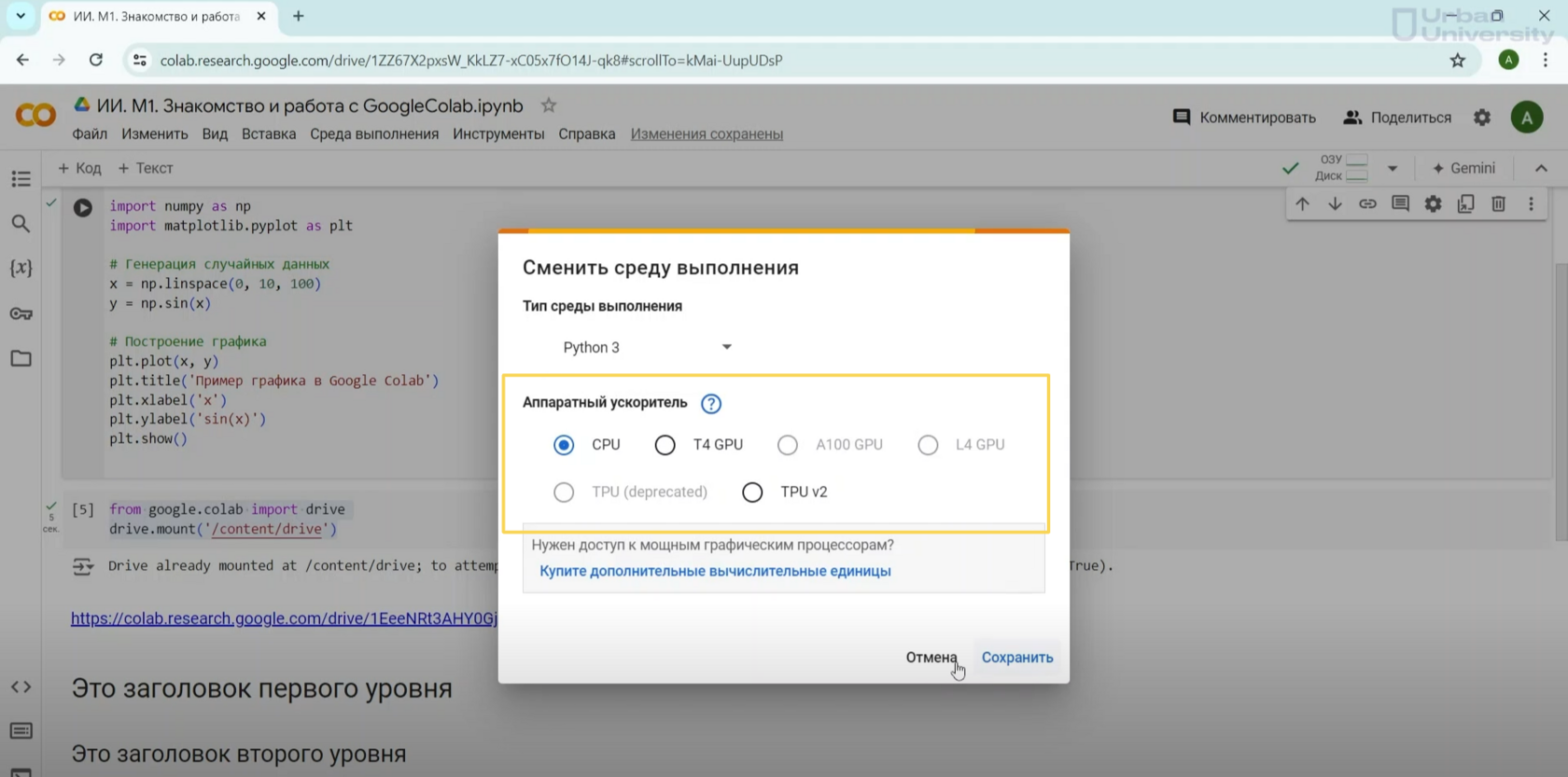Delete the cell with trash icon
Viewport: 1568px width, 777px height.
pyautogui.click(x=1498, y=204)
